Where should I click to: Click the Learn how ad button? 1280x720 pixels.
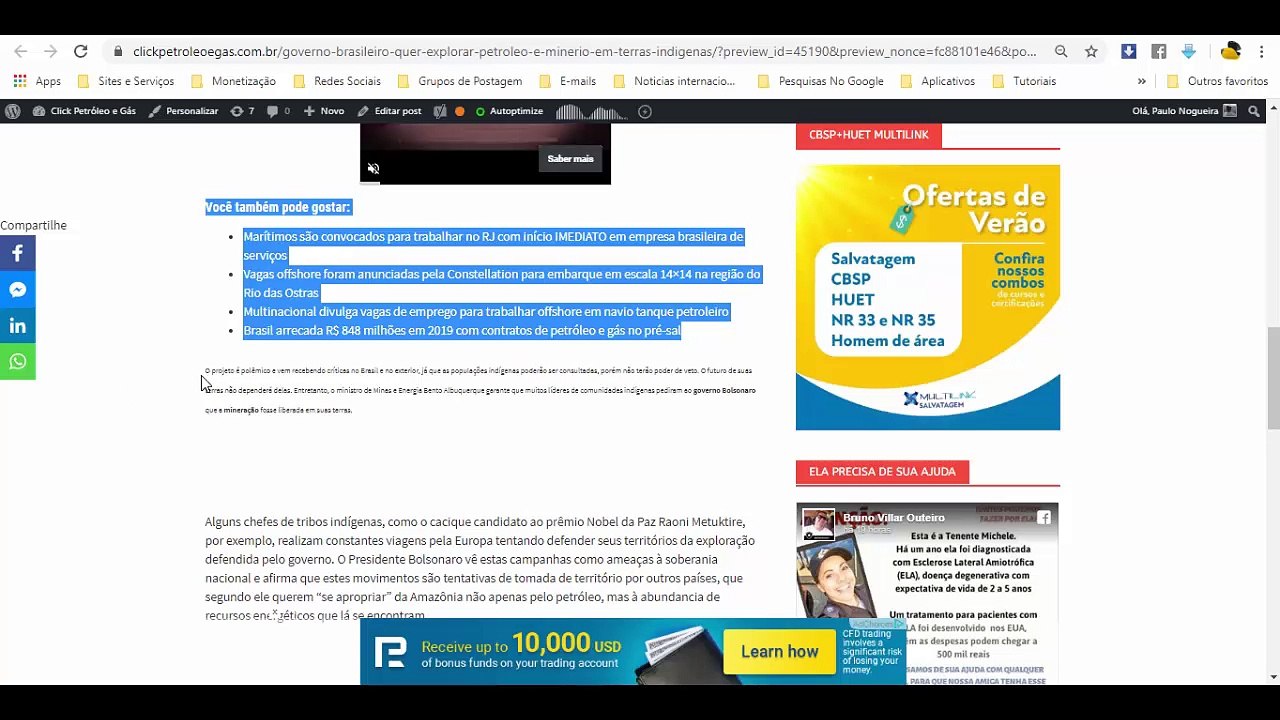[x=779, y=651]
